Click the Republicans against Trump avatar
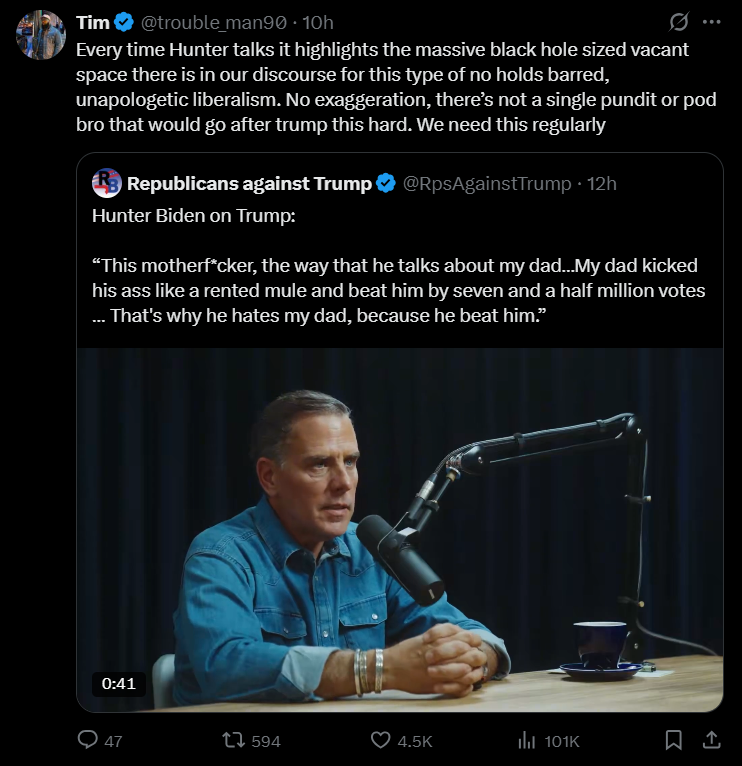Image resolution: width=742 pixels, height=766 pixels. 106,183
